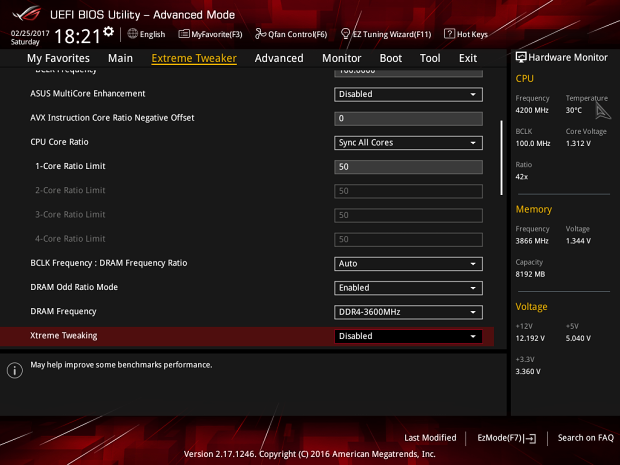Click the AVX Instruction Offset input field
620x465 pixels.
click(x=408, y=119)
